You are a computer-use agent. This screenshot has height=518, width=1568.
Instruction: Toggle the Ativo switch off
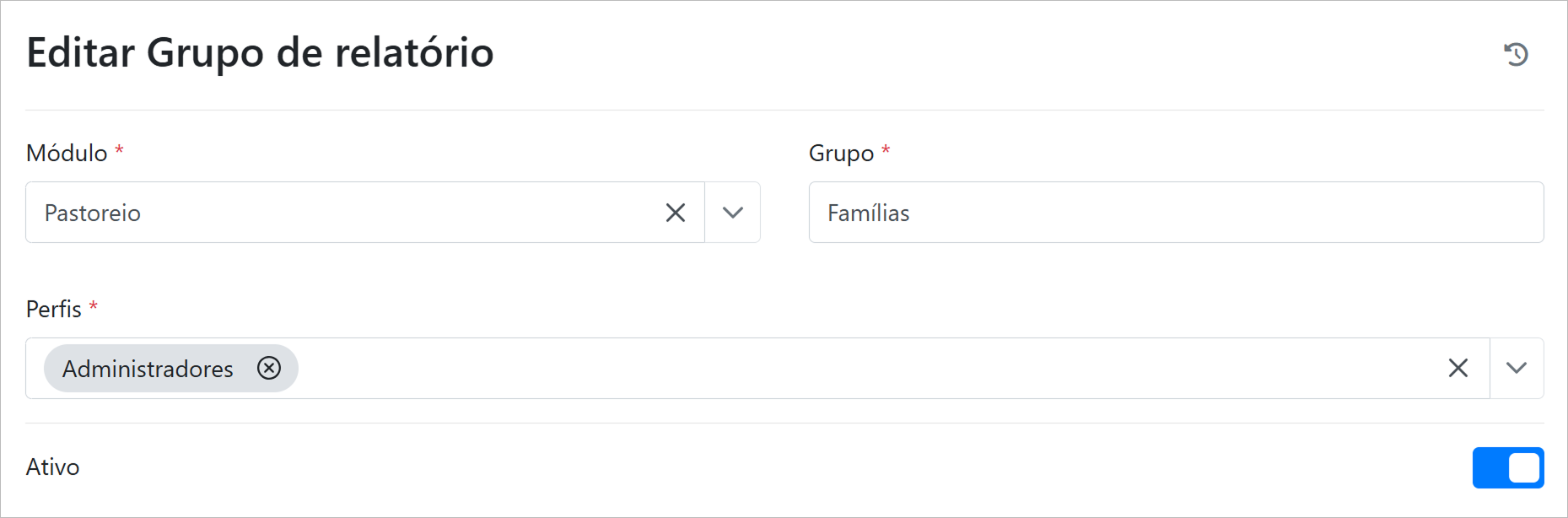tap(1507, 467)
